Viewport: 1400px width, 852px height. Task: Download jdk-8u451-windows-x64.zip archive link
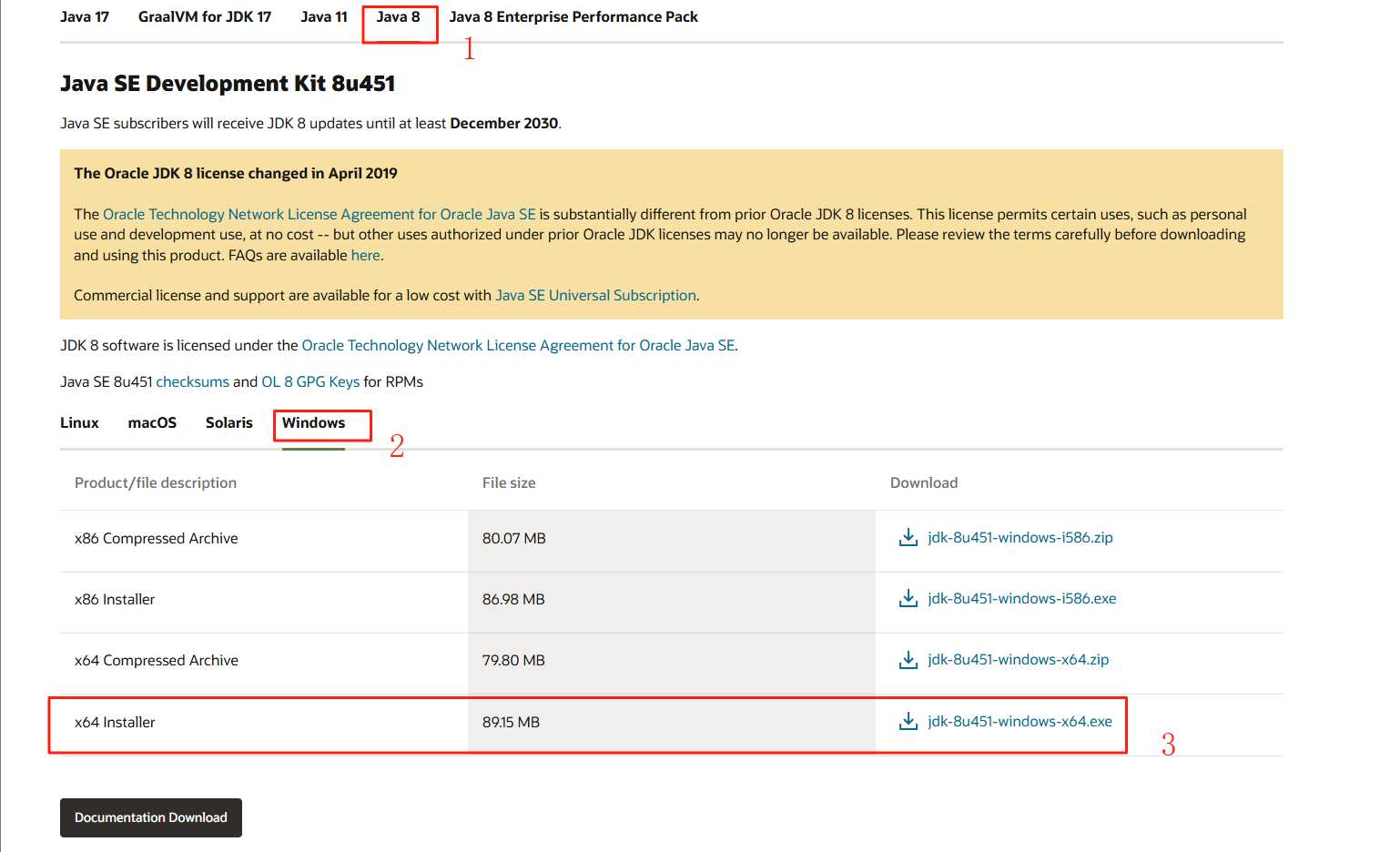click(x=1019, y=660)
